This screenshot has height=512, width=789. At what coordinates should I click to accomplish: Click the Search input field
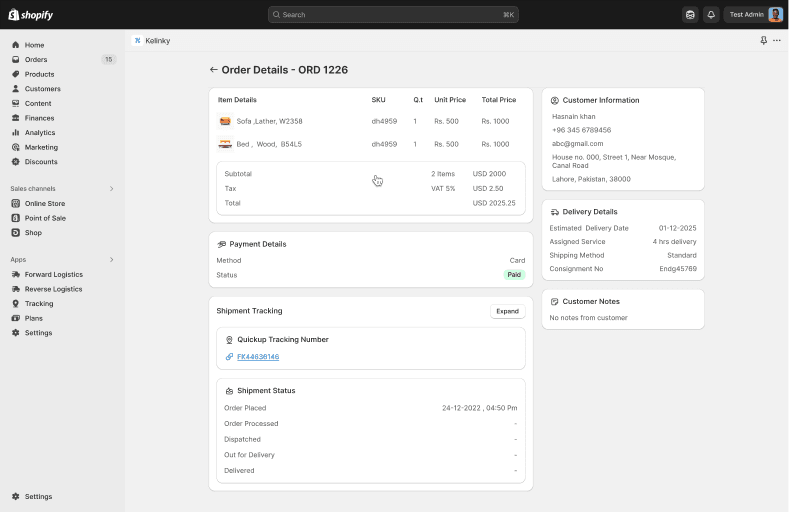point(393,15)
